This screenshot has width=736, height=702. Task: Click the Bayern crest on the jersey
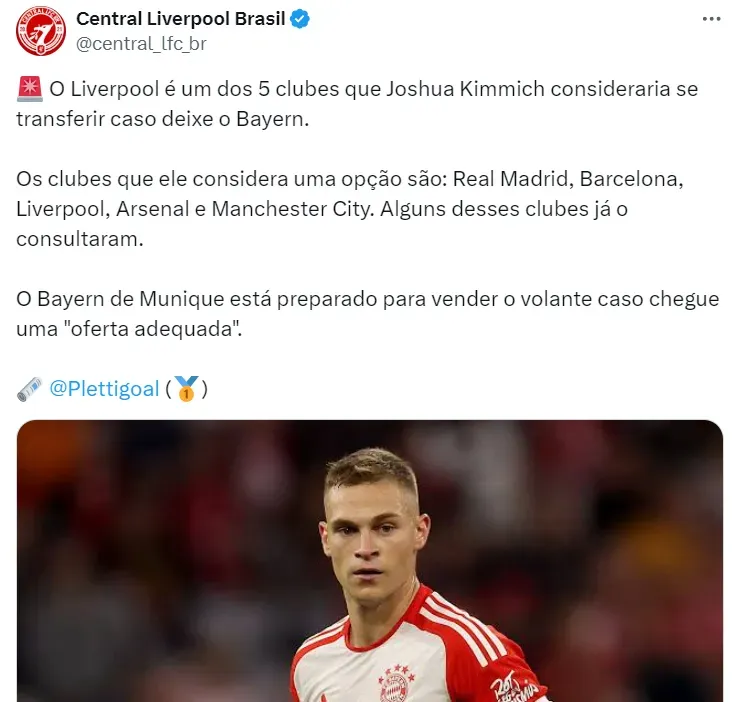coord(396,684)
